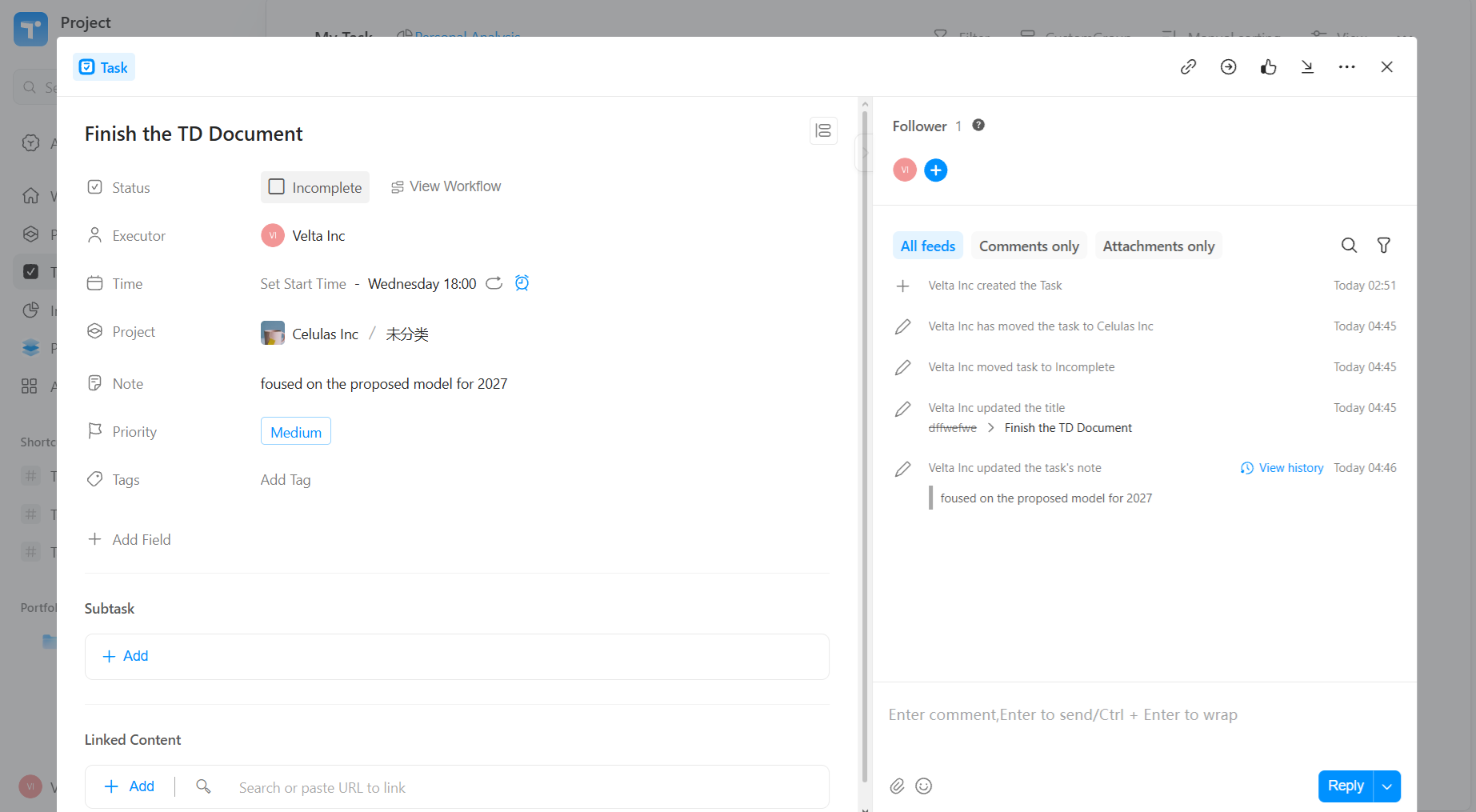Like the task with thumbs-up icon

1268,67
